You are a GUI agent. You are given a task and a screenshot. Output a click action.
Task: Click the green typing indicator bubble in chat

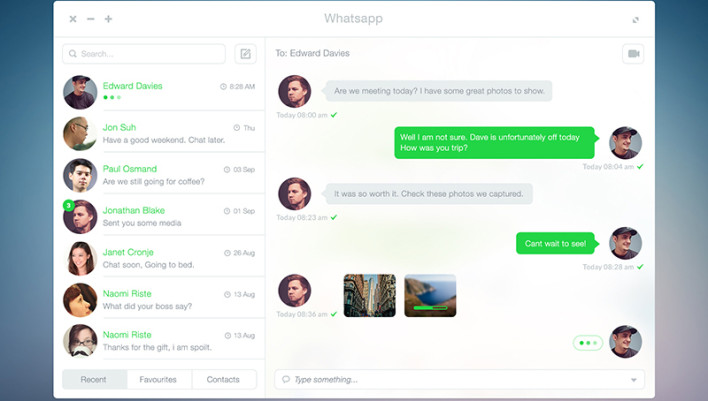pyautogui.click(x=588, y=343)
